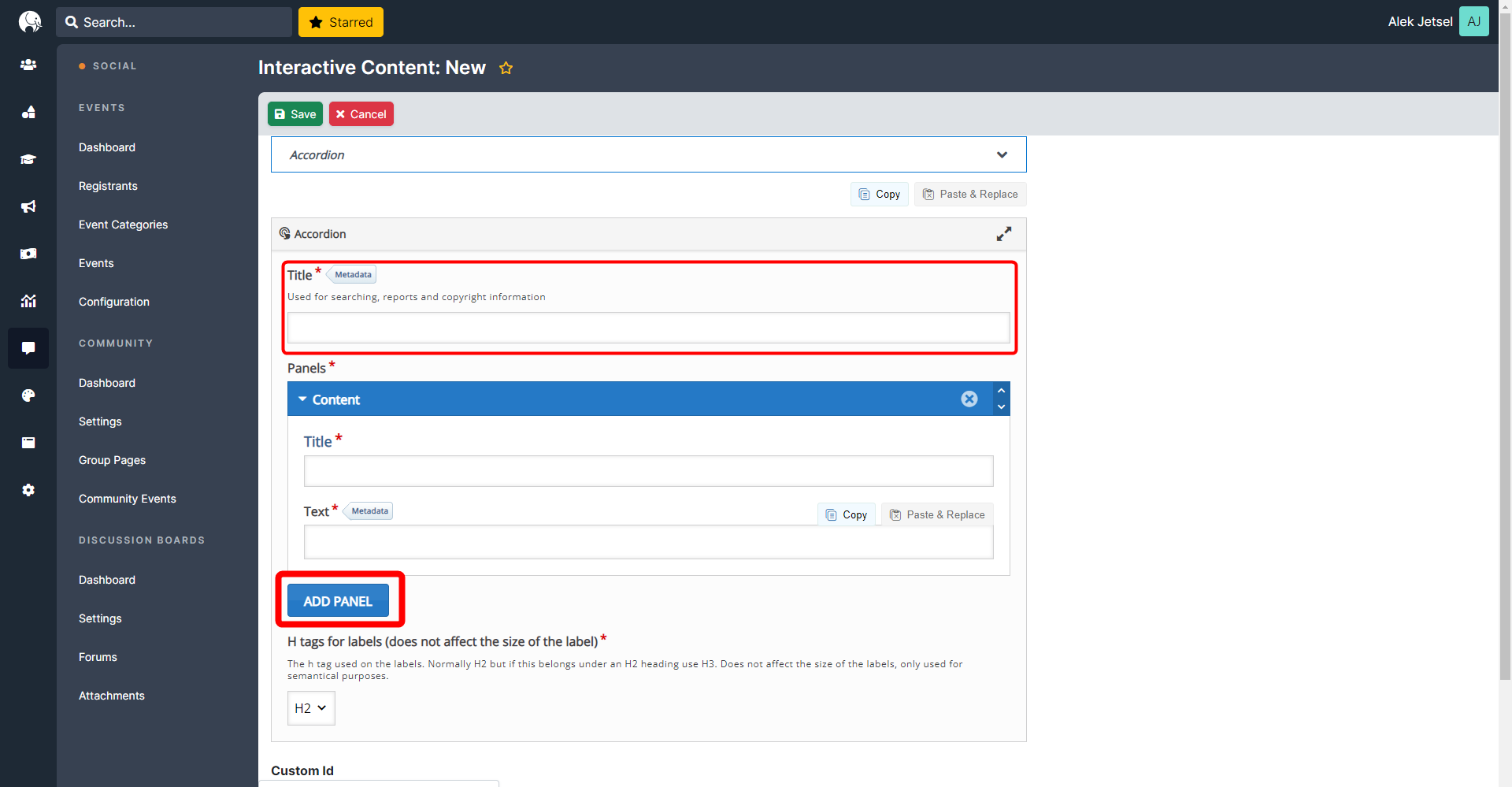
Task: Click Paste & Replace beside Text field
Action: pyautogui.click(x=937, y=514)
